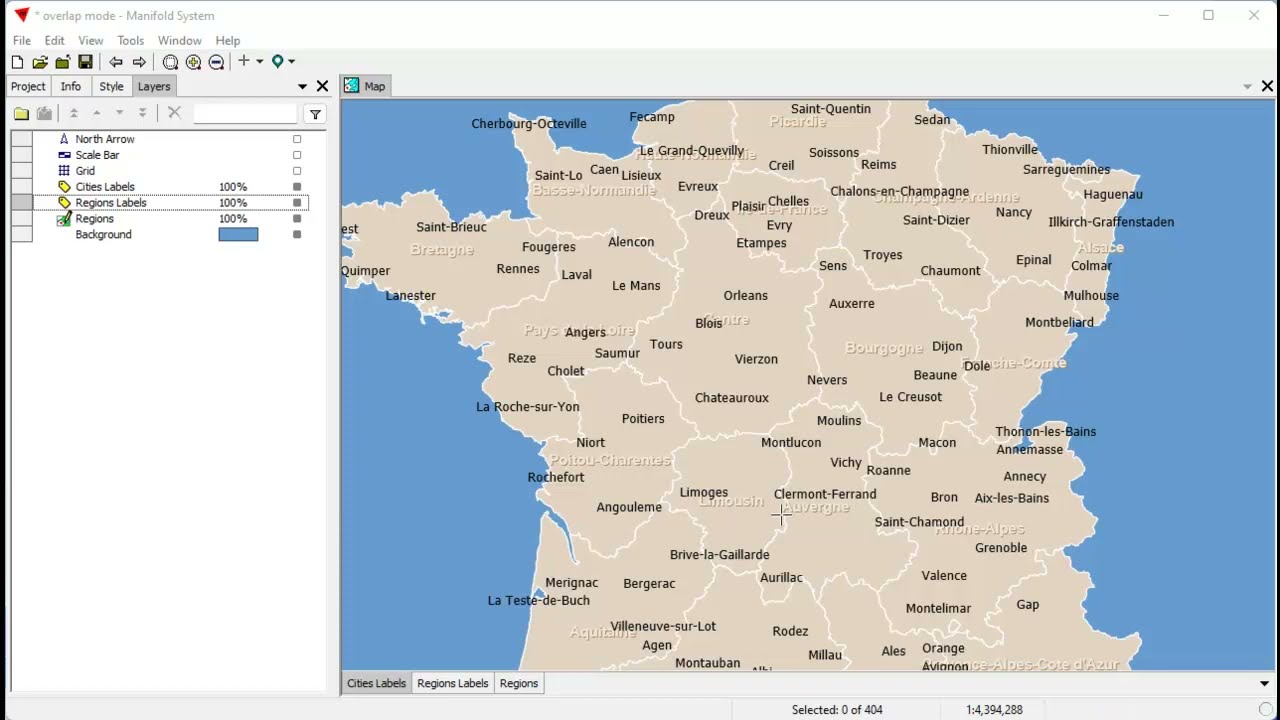
Task: Click the Open folder toolbar icon
Action: [40, 62]
